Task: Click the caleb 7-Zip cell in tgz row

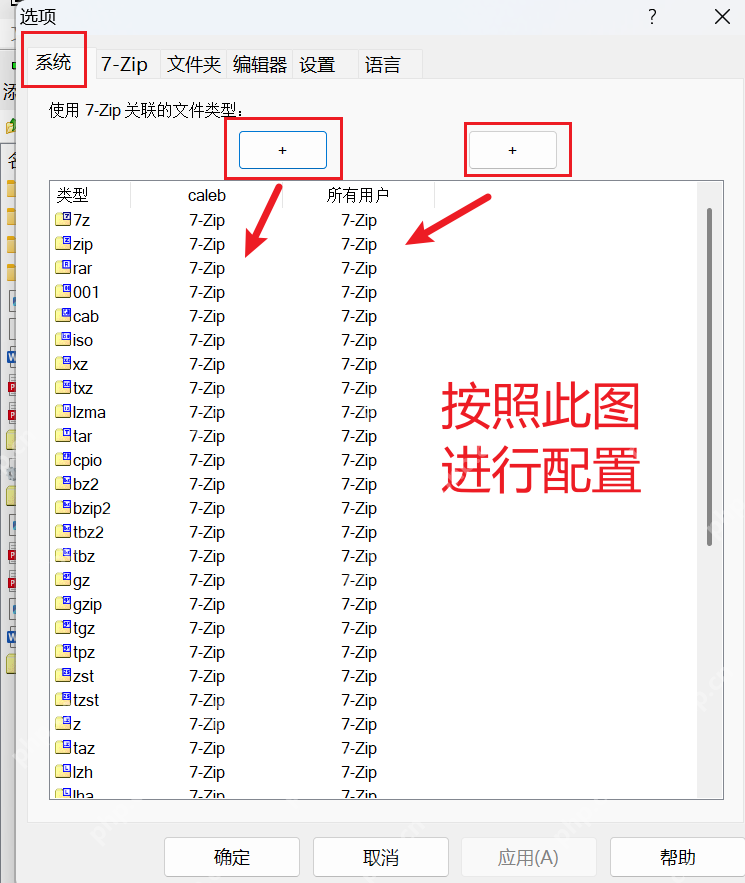Action: [x=207, y=628]
